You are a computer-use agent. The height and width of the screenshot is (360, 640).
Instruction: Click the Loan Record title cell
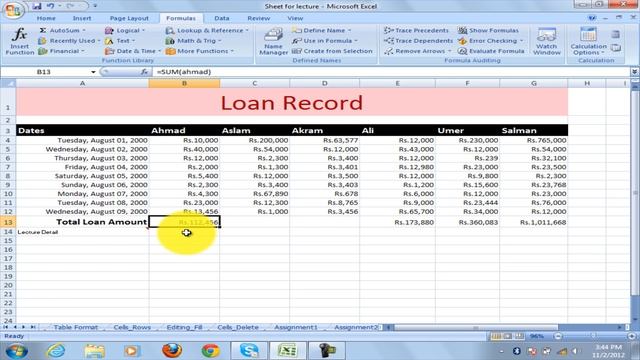click(292, 102)
